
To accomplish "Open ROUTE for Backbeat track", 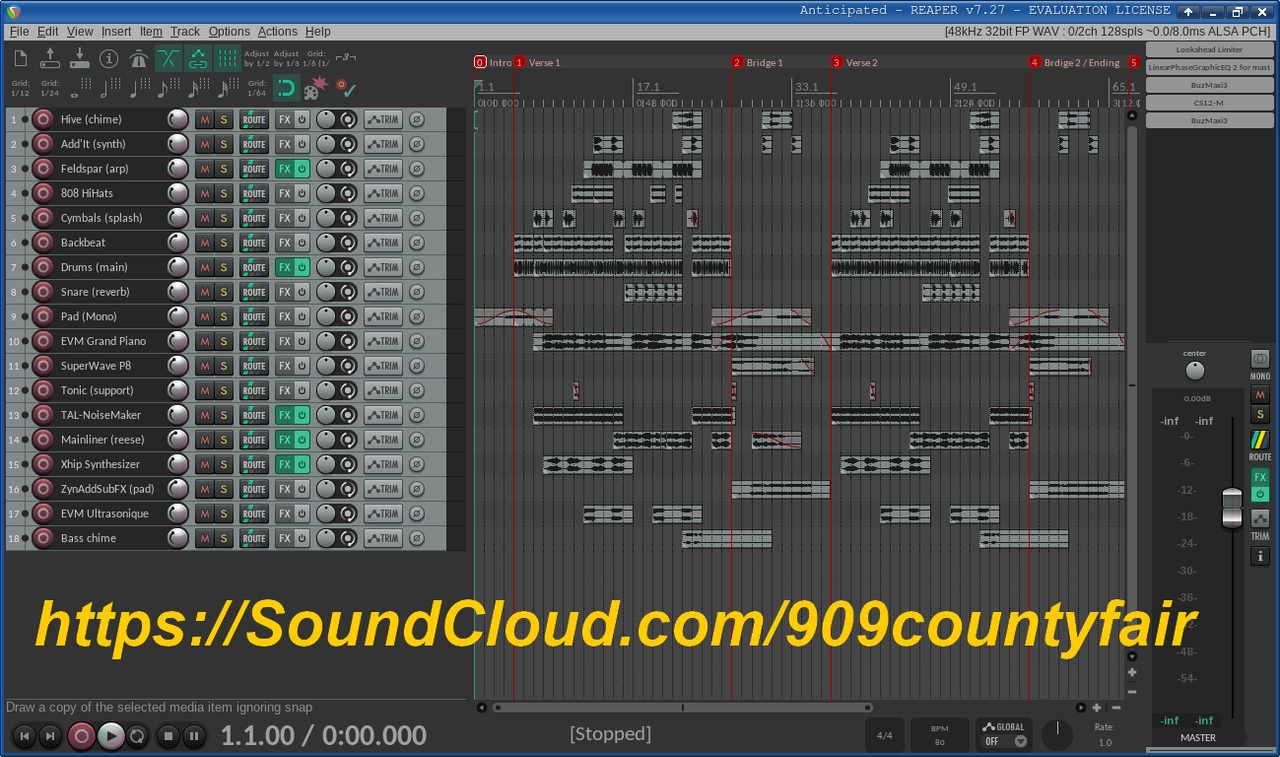I will click(x=254, y=243).
